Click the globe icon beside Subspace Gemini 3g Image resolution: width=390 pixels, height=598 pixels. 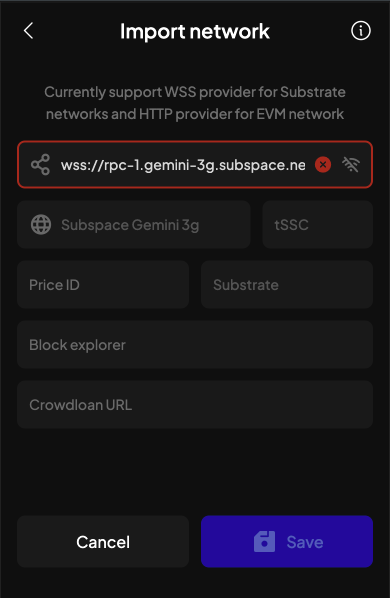click(x=41, y=225)
